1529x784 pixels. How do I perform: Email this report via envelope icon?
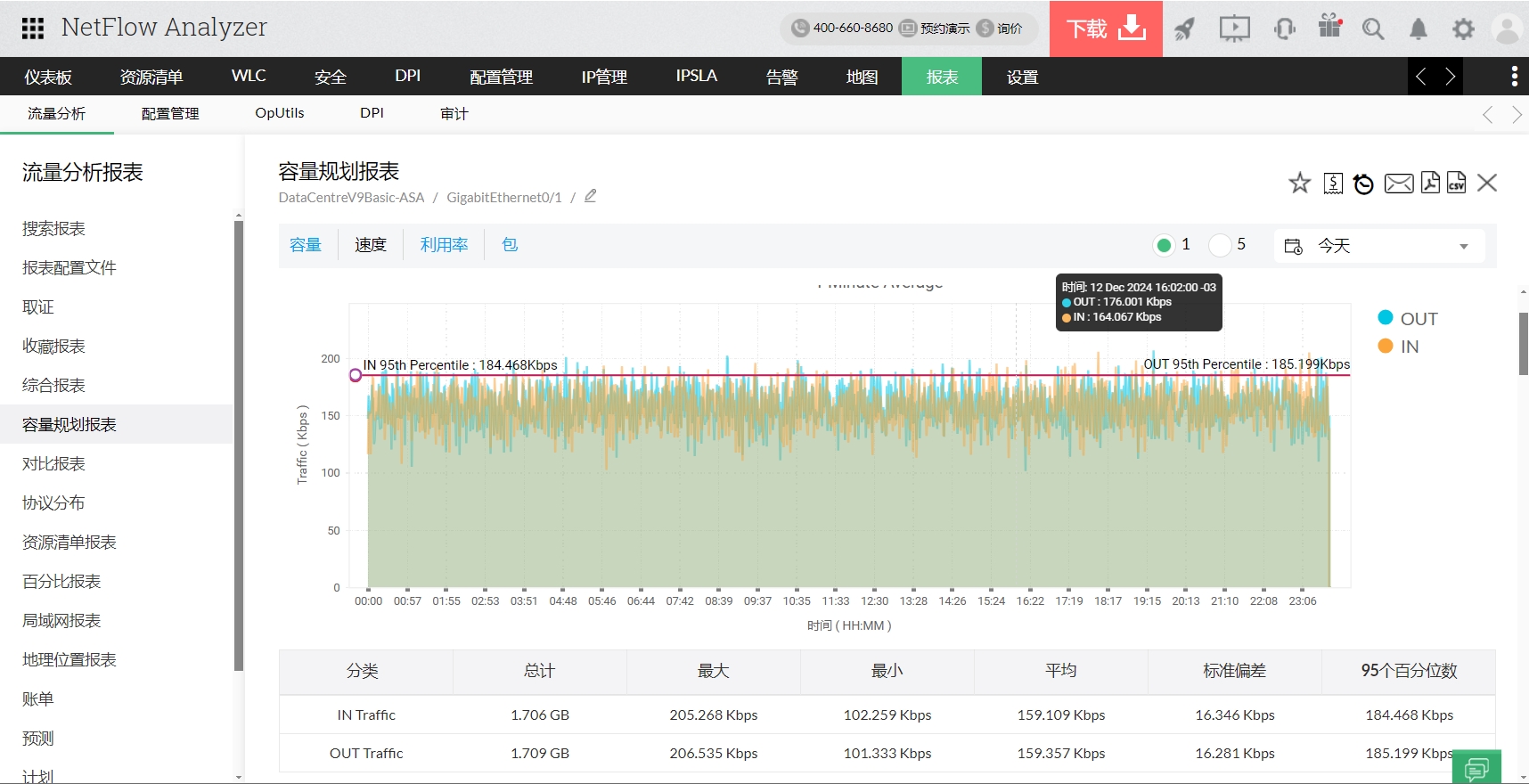point(1398,184)
